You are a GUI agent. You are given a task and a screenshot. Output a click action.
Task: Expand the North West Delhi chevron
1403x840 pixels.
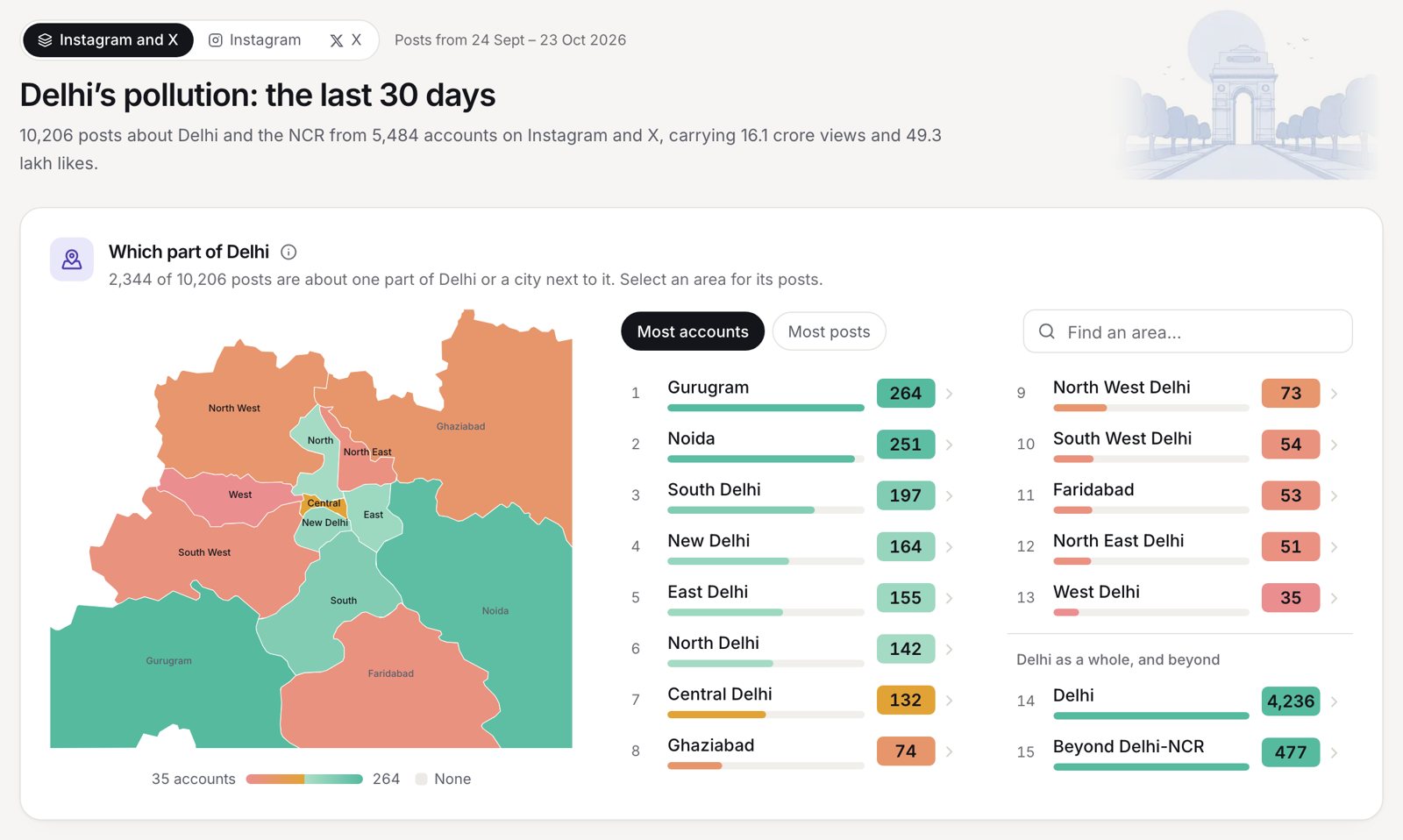coord(1334,394)
